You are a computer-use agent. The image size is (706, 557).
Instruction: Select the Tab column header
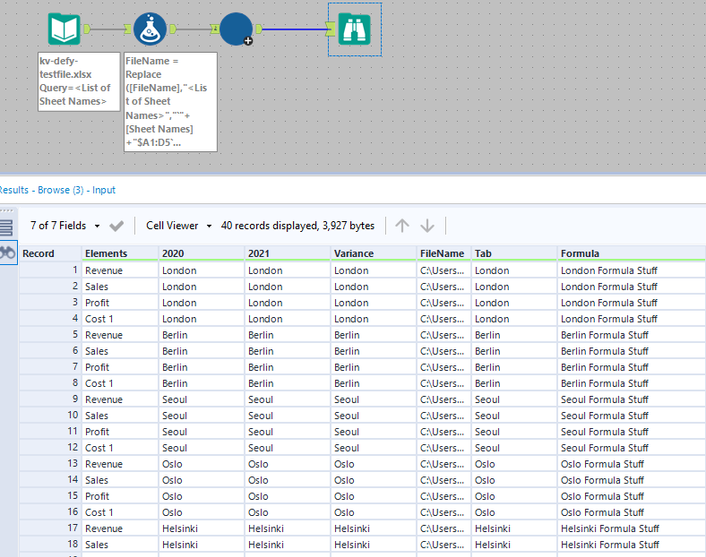pyautogui.click(x=483, y=253)
